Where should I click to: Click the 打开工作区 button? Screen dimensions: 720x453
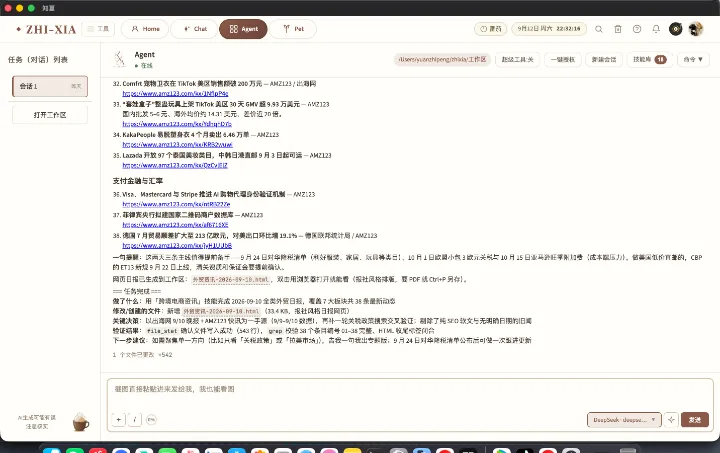[x=50, y=115]
